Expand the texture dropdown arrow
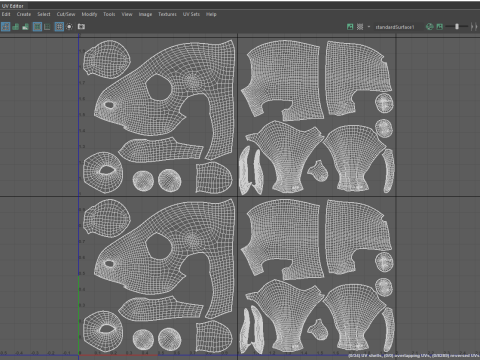 click(x=369, y=26)
